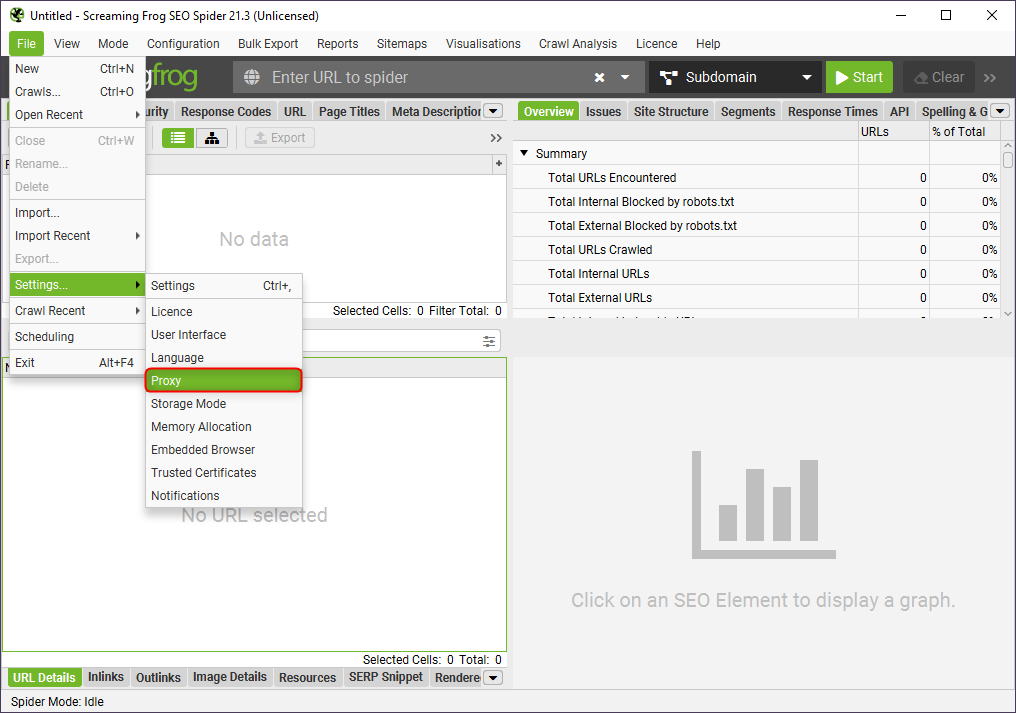Screen dimensions: 1016x713
Task: Open the Sitemaps menu
Action: pos(402,43)
